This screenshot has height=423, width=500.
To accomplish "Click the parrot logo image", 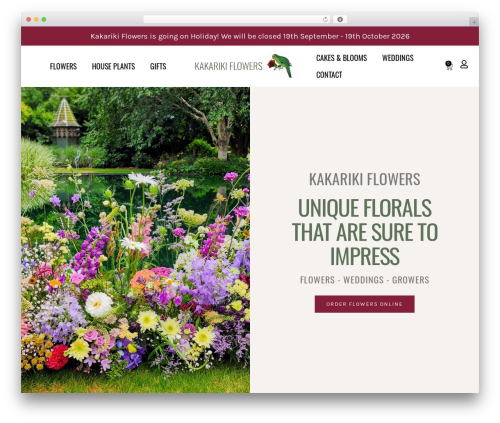I will click(280, 66).
